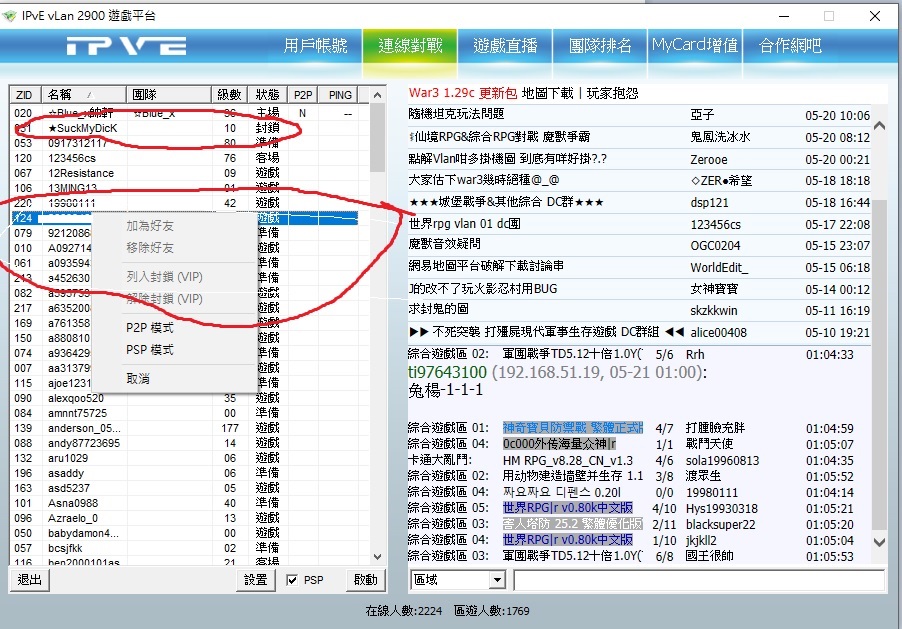Click 世界RPG room hosted by Hys19930318
902x629 pixels.
click(x=567, y=508)
